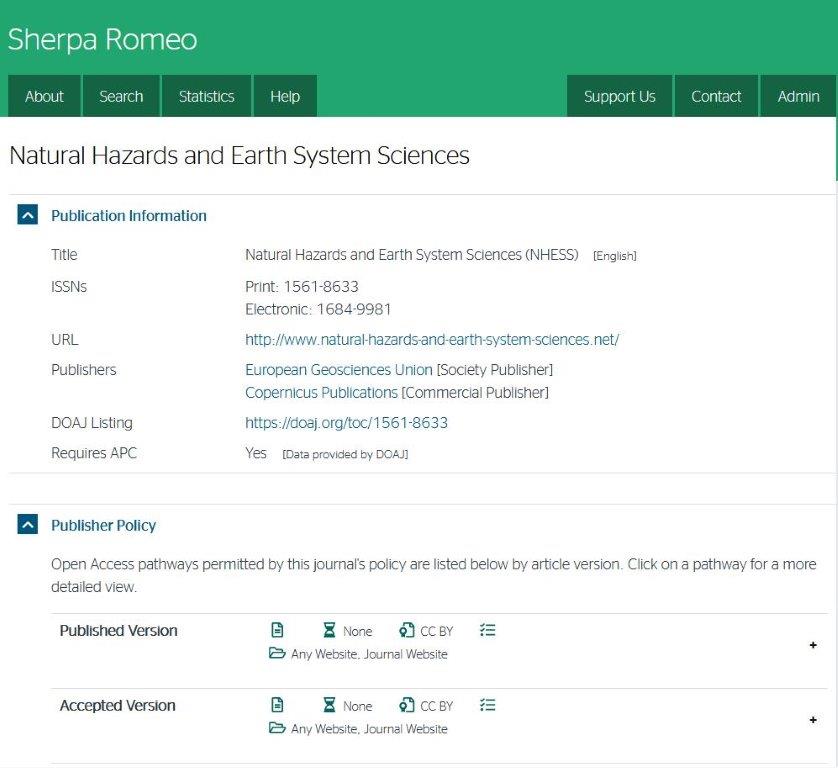838x768 pixels.
Task: Collapse the Publisher Policy section chevron
Action: click(28, 525)
